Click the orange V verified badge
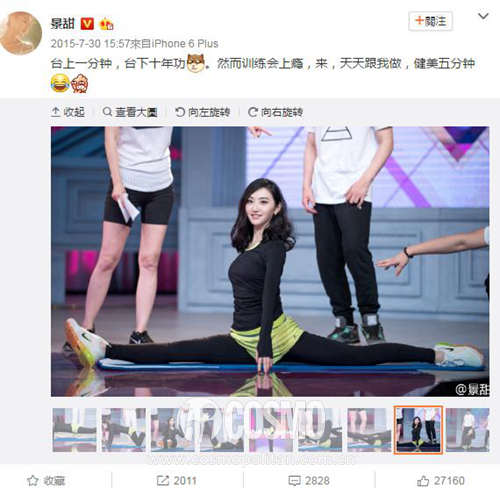500x488 pixels. click(x=87, y=24)
